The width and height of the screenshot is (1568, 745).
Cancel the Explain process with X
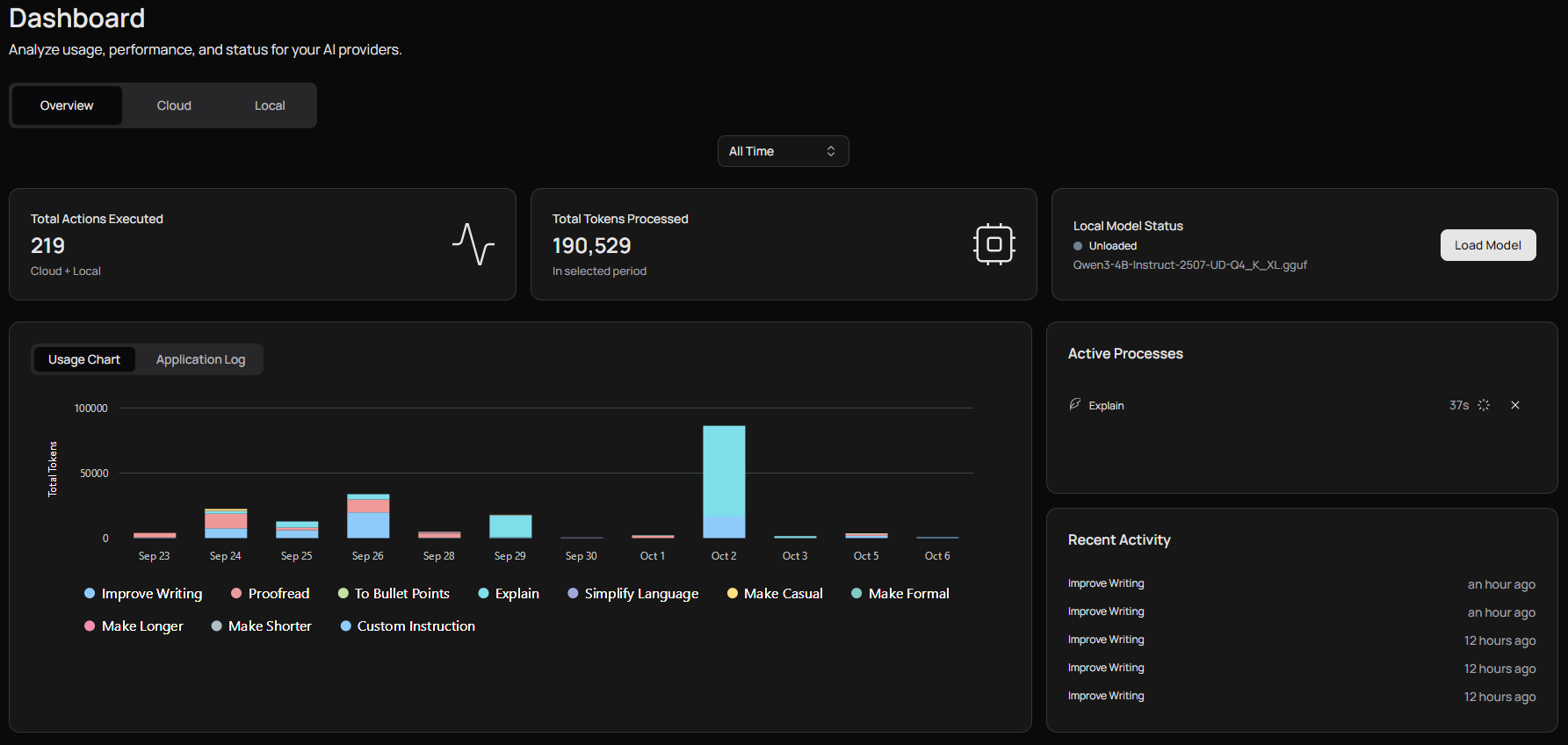point(1514,405)
